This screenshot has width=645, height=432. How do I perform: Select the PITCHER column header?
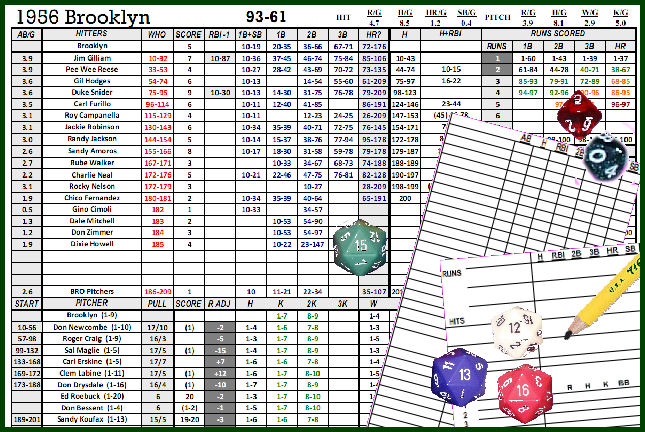93,302
